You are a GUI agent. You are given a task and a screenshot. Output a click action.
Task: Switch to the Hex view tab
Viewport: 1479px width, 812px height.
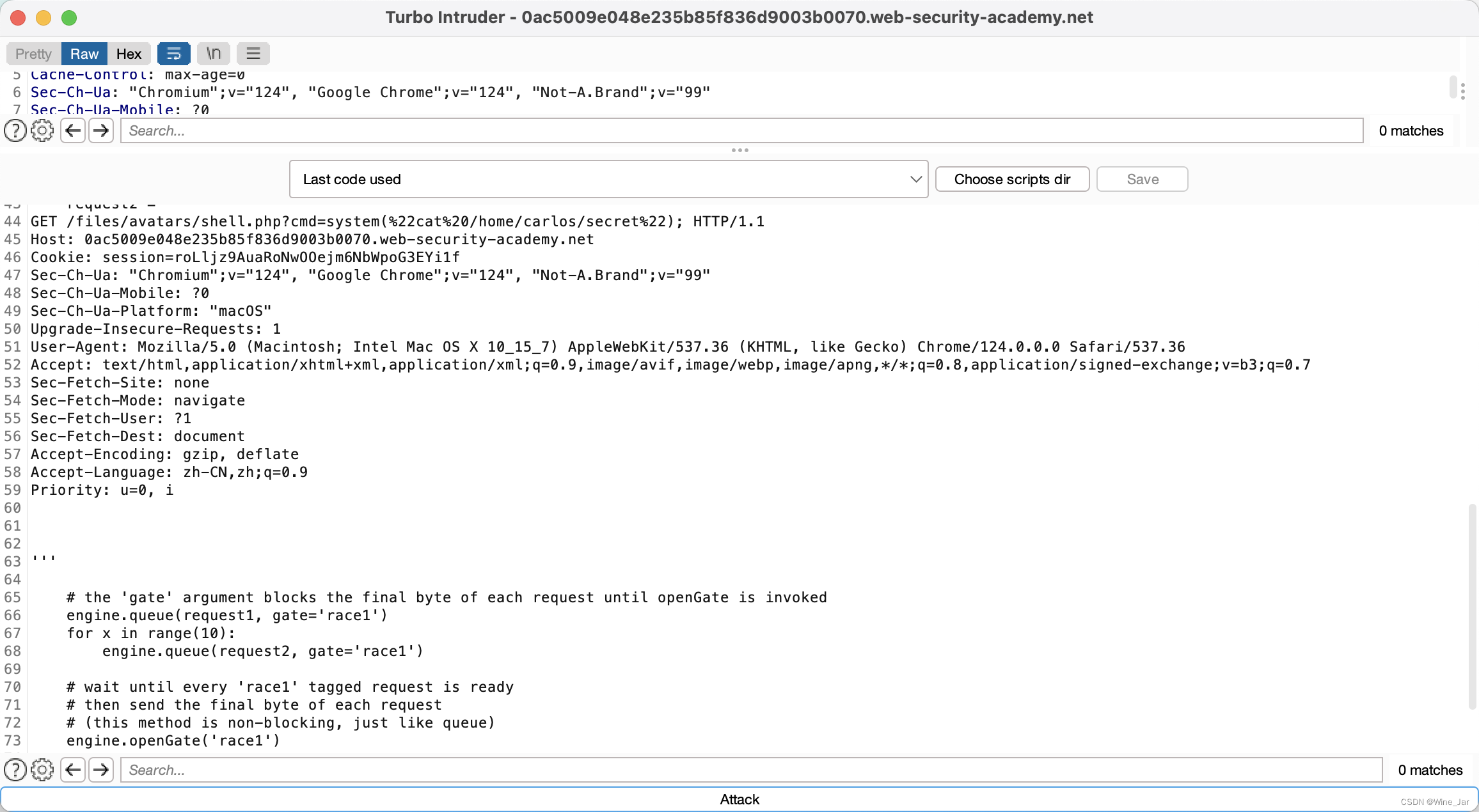coord(129,54)
